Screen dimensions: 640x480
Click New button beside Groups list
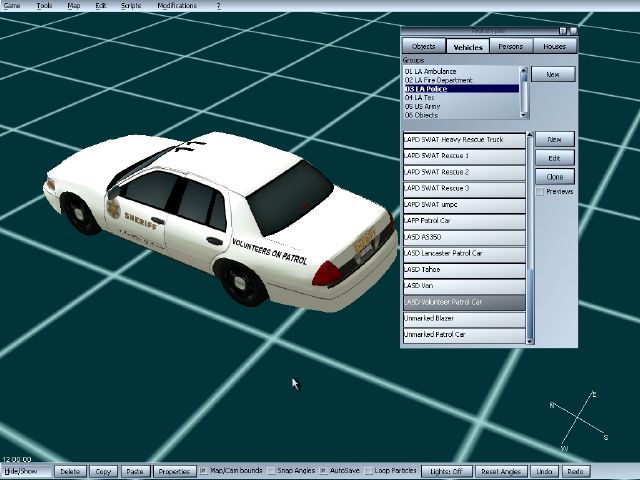click(553, 74)
